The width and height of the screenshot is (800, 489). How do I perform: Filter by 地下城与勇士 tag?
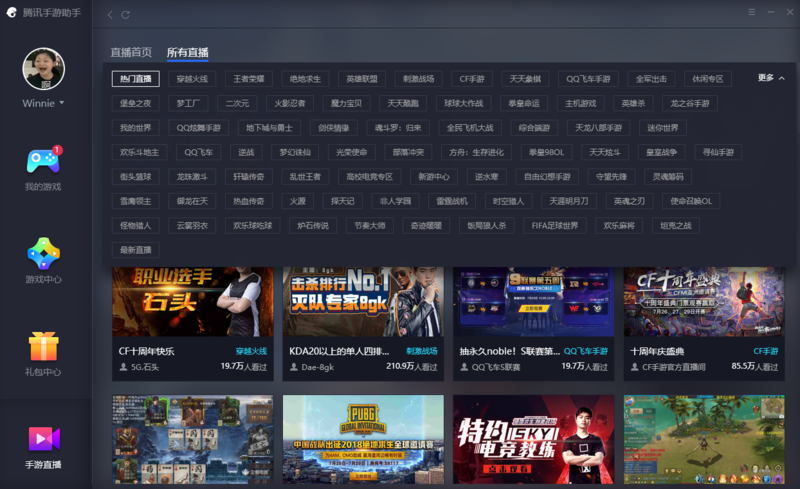269,128
